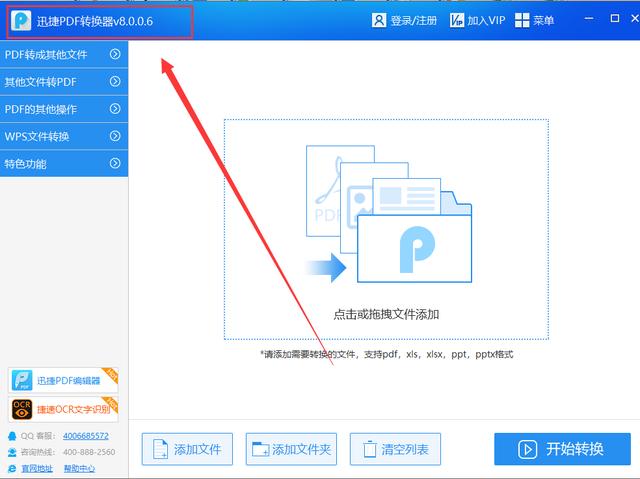Expand arrow next to 其他文件转PDF
Viewport: 640px width, 479px height.
point(115,81)
